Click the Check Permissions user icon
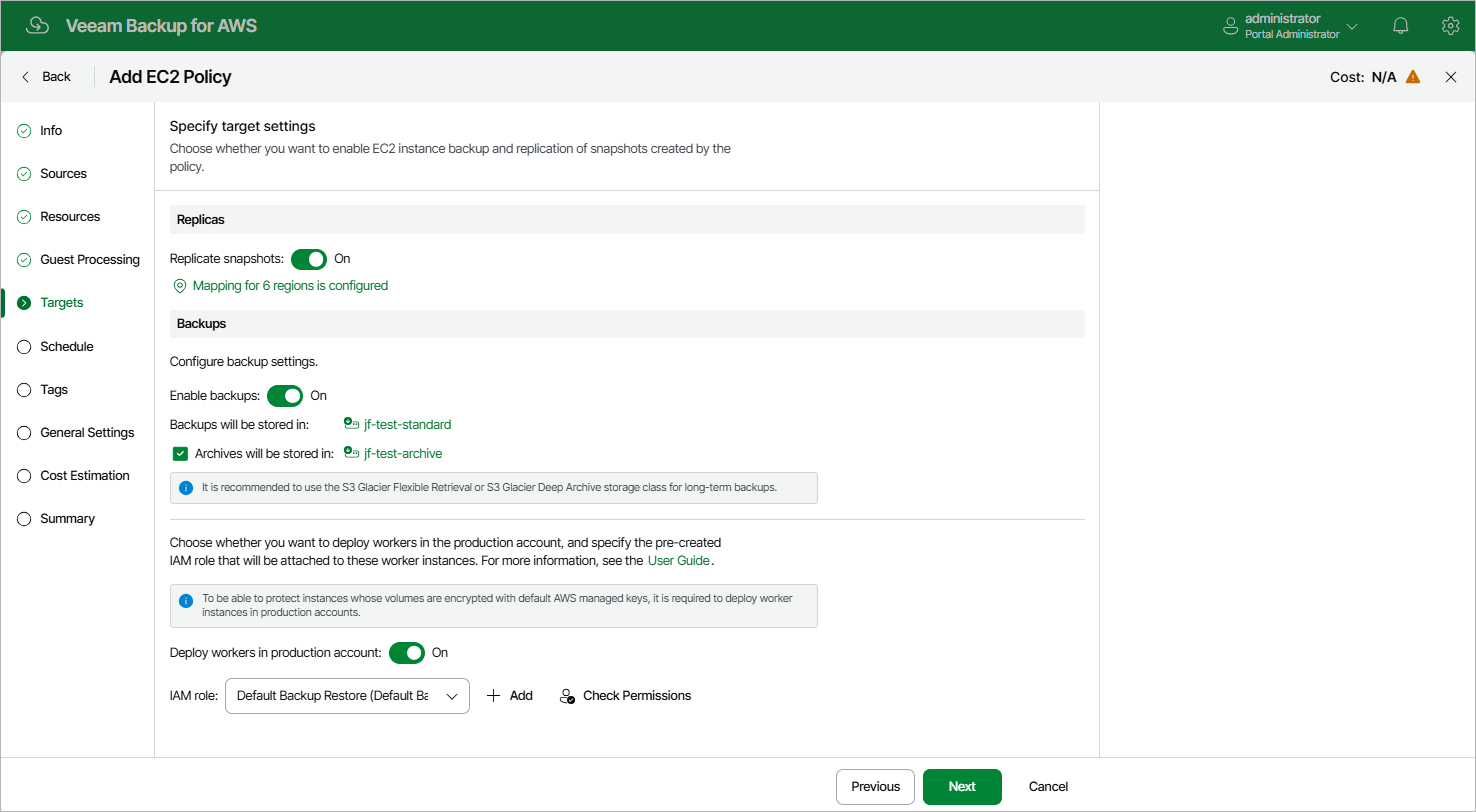Screen dimensions: 1476x812 pyautogui.click(x=567, y=696)
